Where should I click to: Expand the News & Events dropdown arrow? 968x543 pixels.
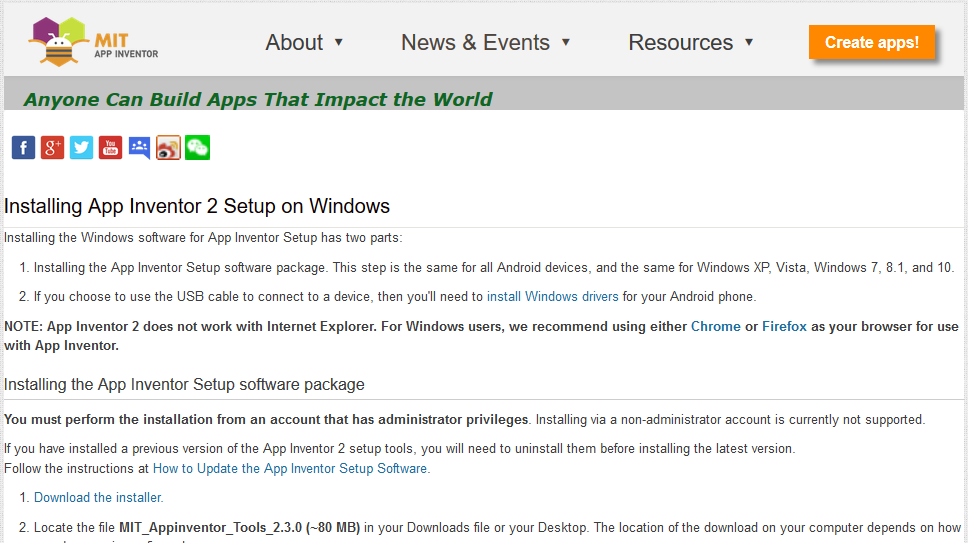click(x=566, y=42)
